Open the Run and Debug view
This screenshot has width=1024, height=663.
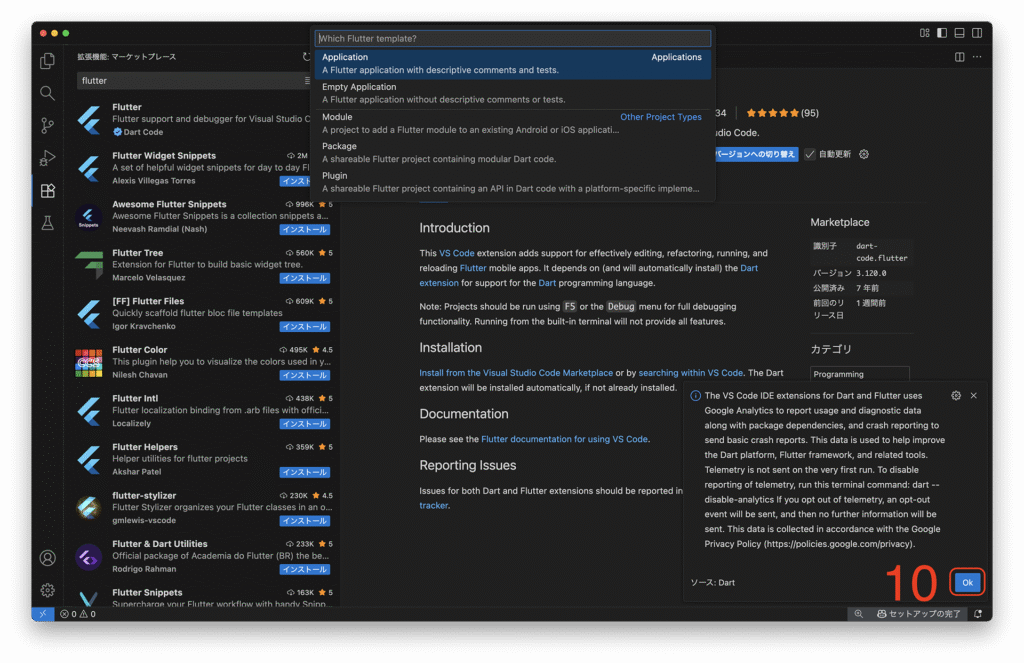tap(47, 158)
